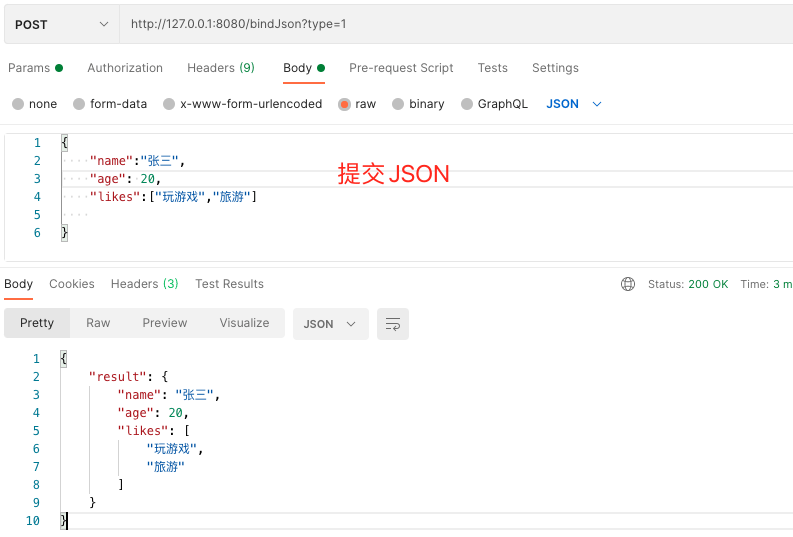Open the response Cookies tab
Image resolution: width=793 pixels, height=537 pixels.
[72, 284]
